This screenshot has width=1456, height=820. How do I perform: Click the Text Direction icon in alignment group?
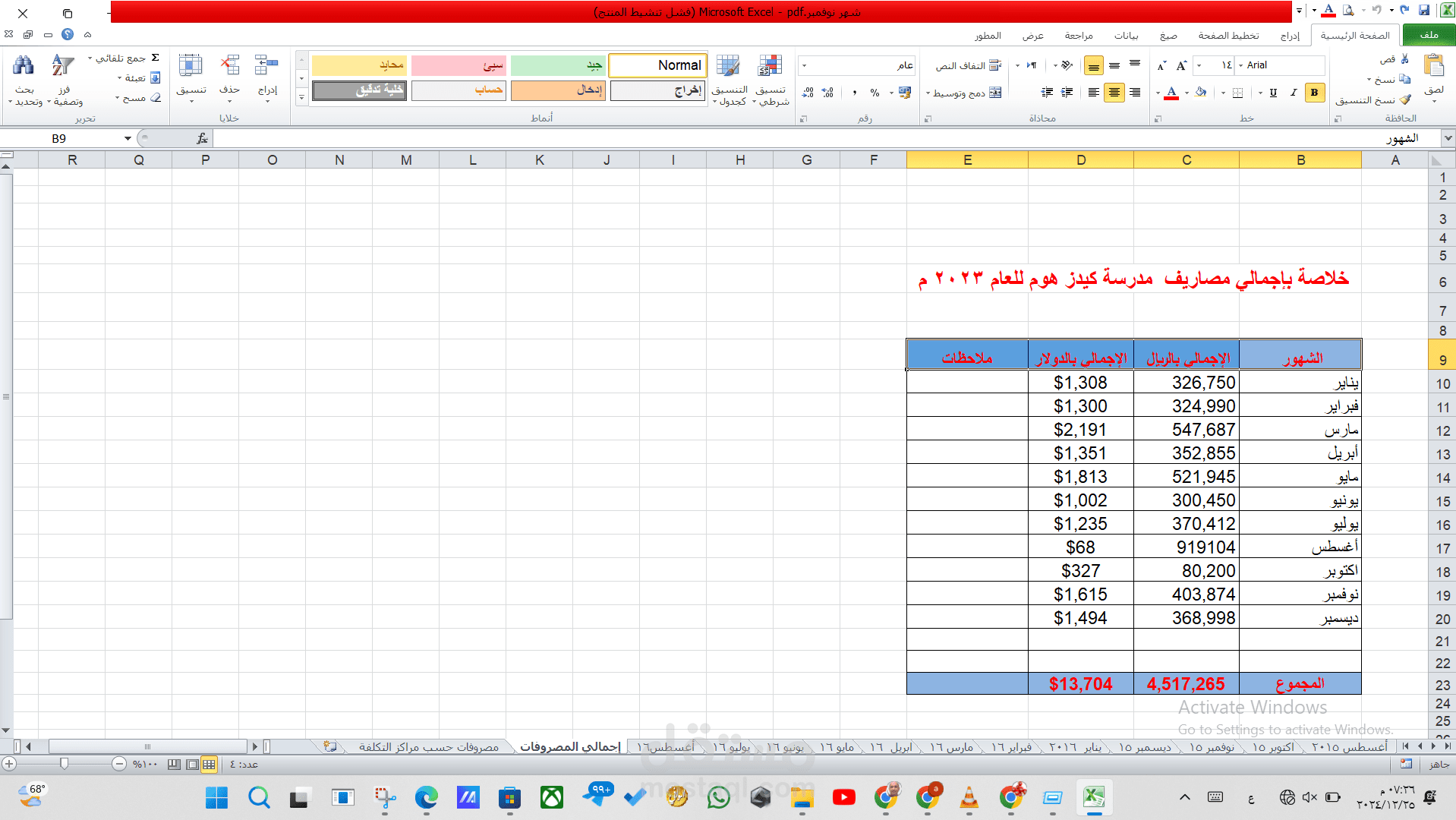[1031, 65]
